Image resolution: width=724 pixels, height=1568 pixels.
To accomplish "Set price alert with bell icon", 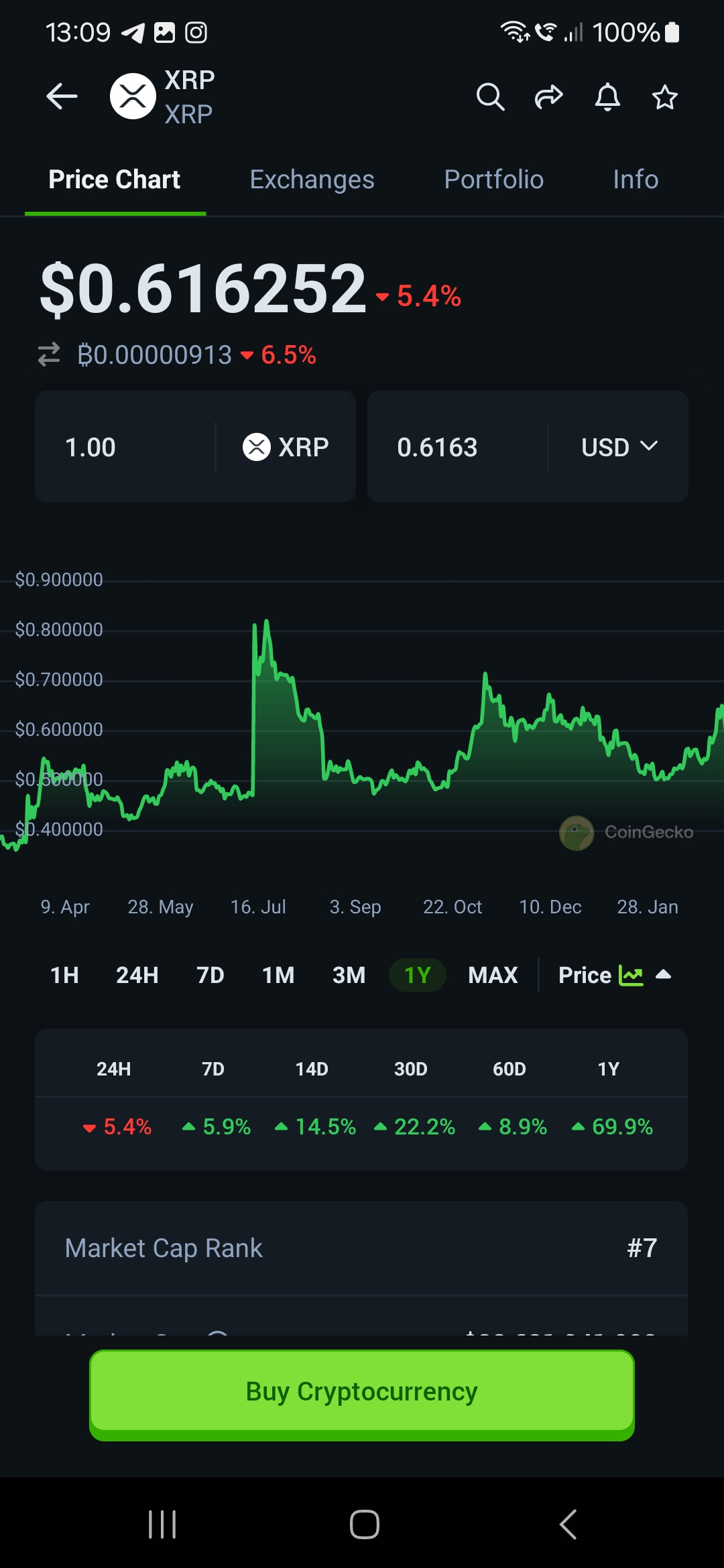I will pos(607,97).
